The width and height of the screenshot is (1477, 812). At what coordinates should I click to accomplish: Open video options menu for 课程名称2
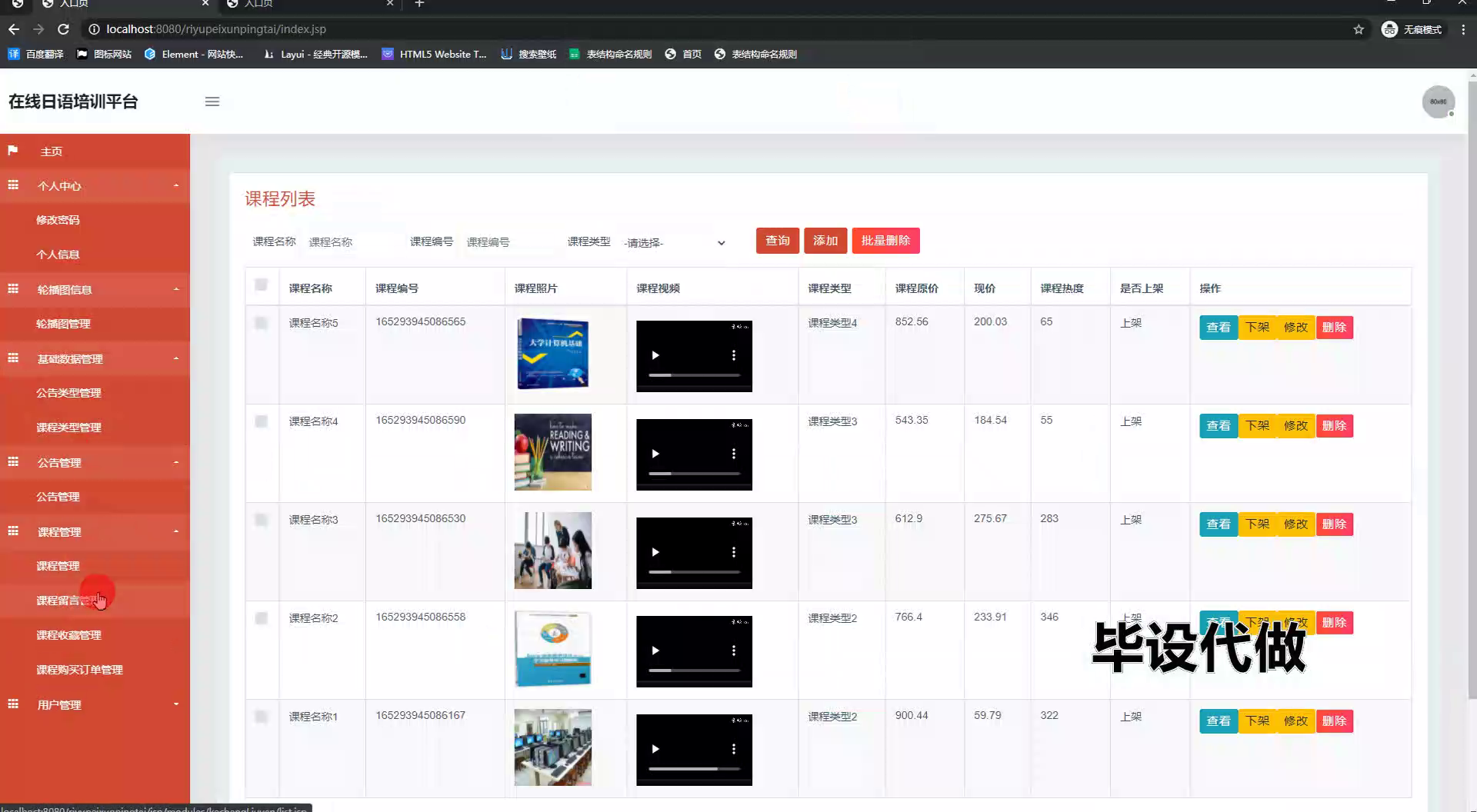pos(734,651)
